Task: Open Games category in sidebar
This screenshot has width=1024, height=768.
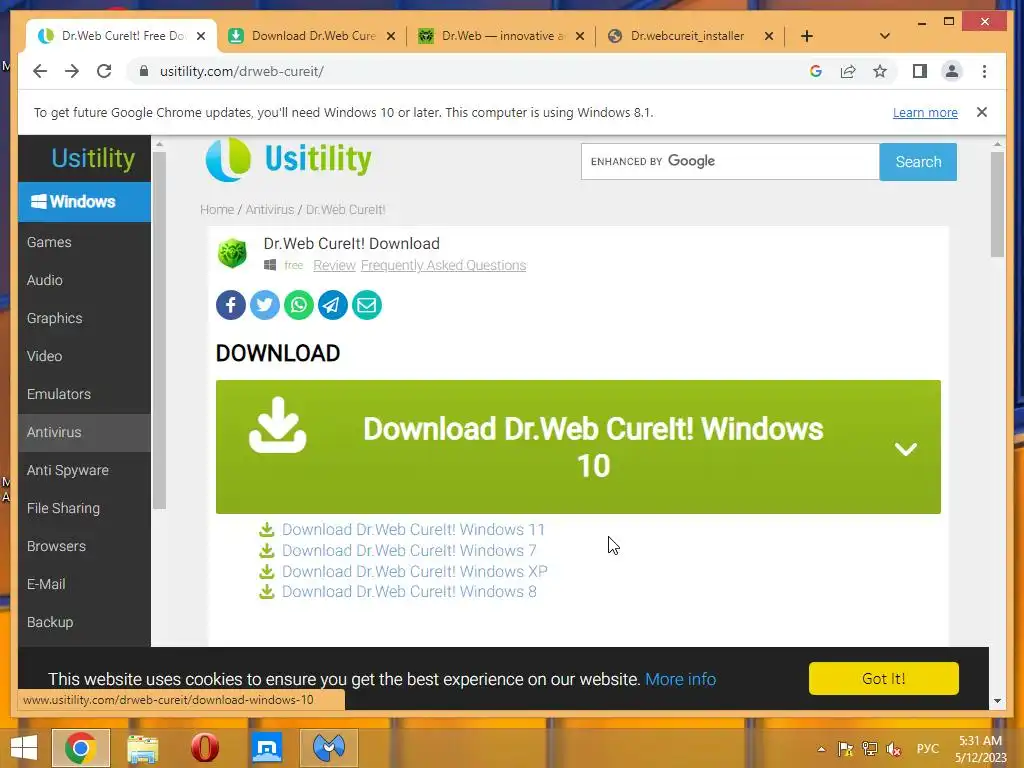Action: point(84,242)
